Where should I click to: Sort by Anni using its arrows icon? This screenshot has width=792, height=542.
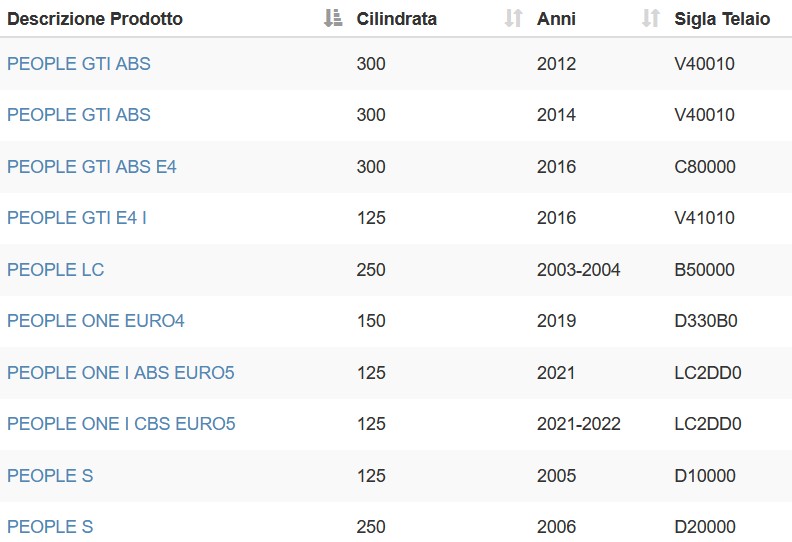pyautogui.click(x=651, y=18)
